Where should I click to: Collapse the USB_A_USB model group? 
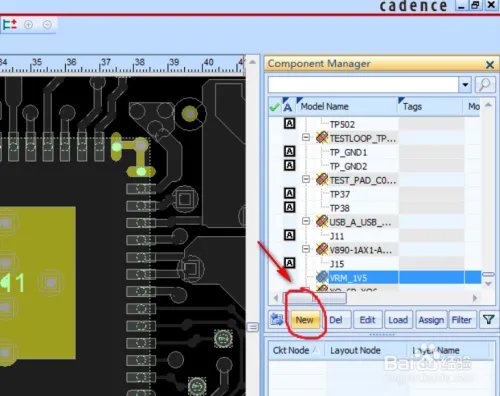tap(306, 221)
